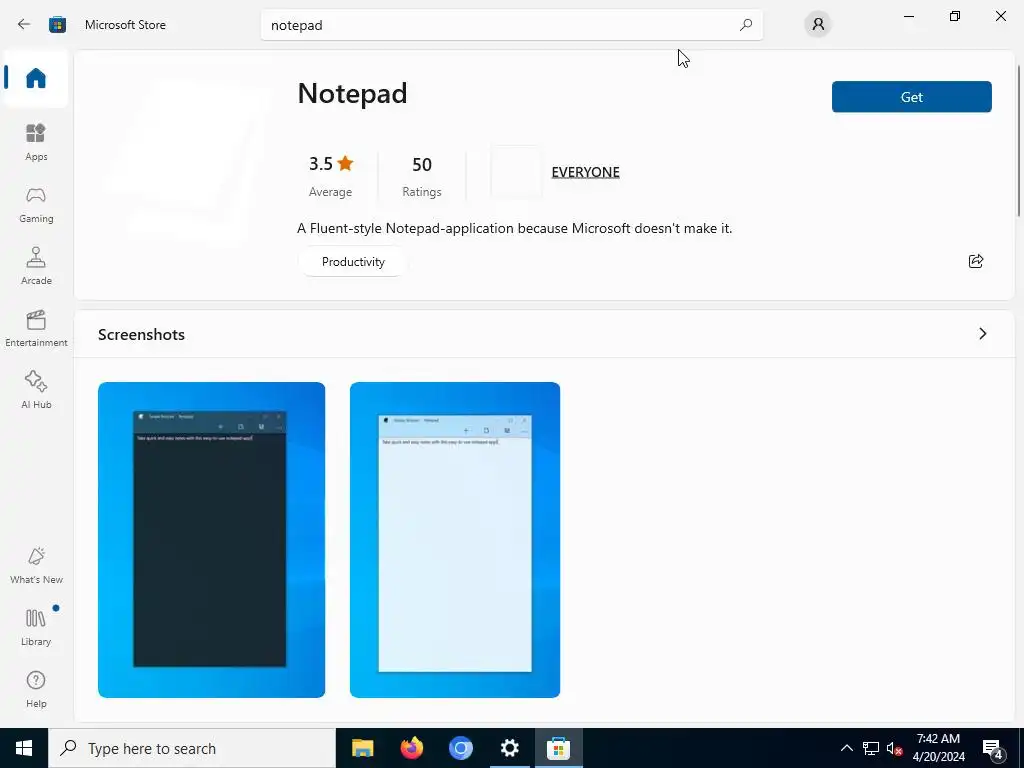This screenshot has height=768, width=1024.
Task: Click Get to install Notepad
Action: click(912, 97)
